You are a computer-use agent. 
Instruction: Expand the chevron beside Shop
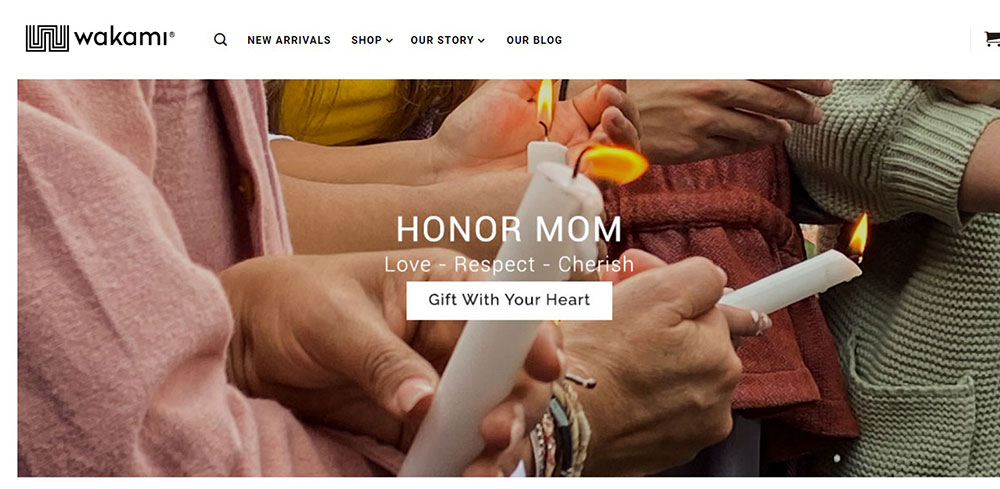(389, 41)
